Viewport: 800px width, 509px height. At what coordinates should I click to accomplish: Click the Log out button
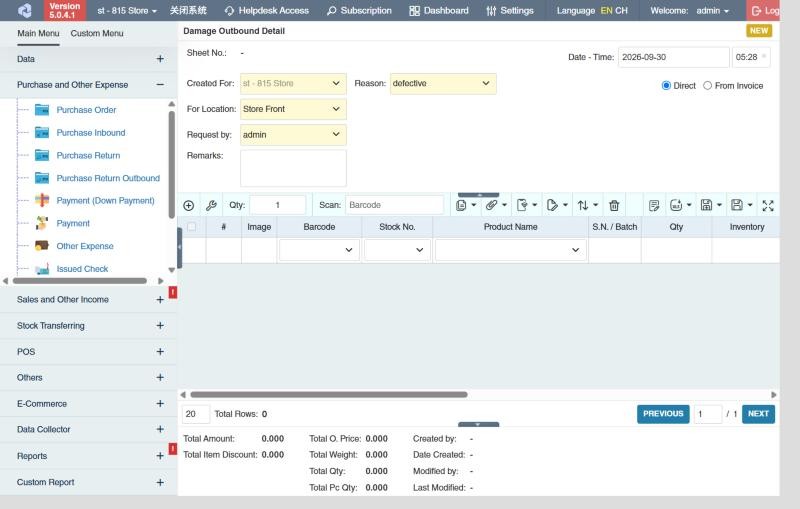click(x=764, y=11)
